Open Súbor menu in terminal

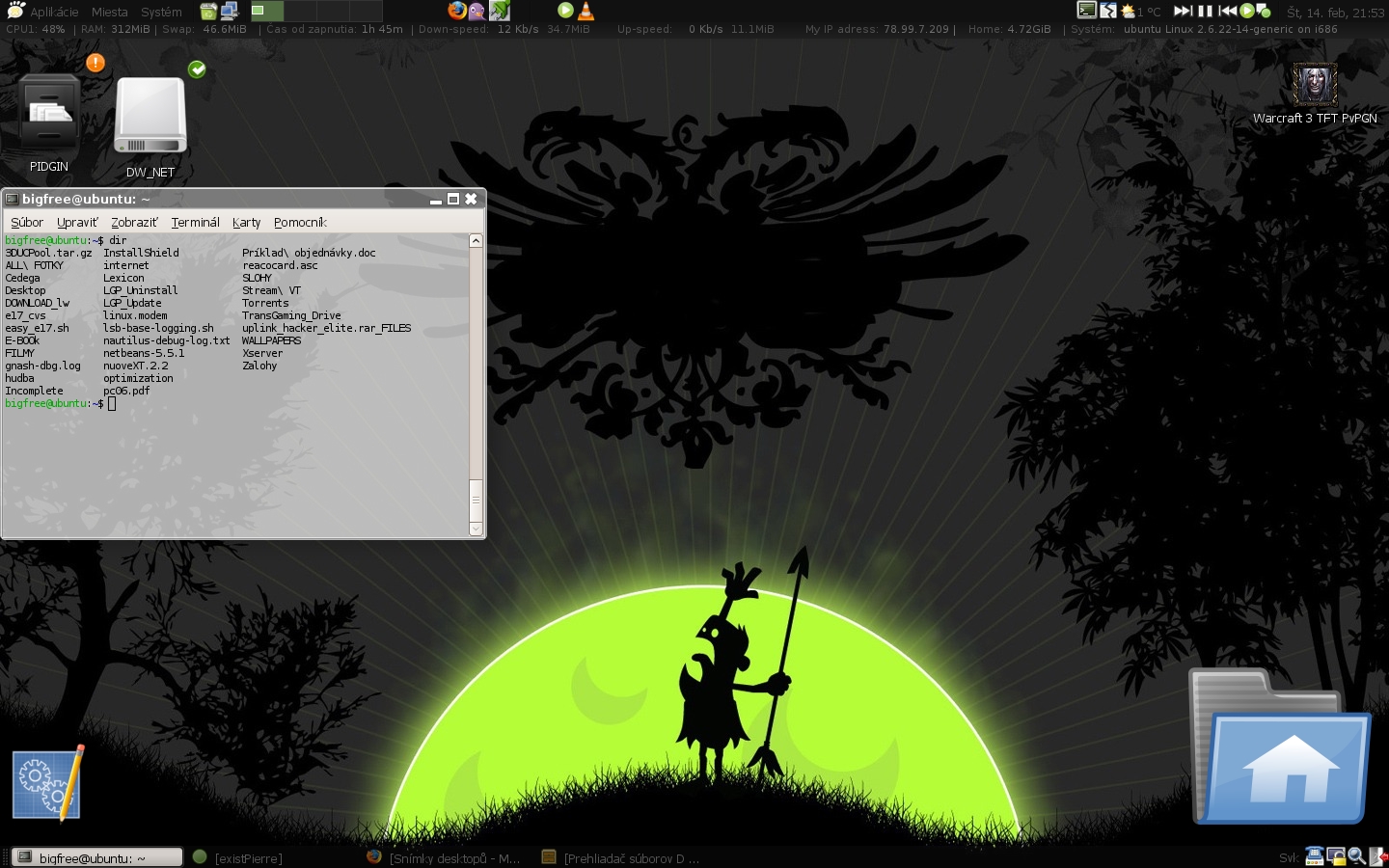27,222
